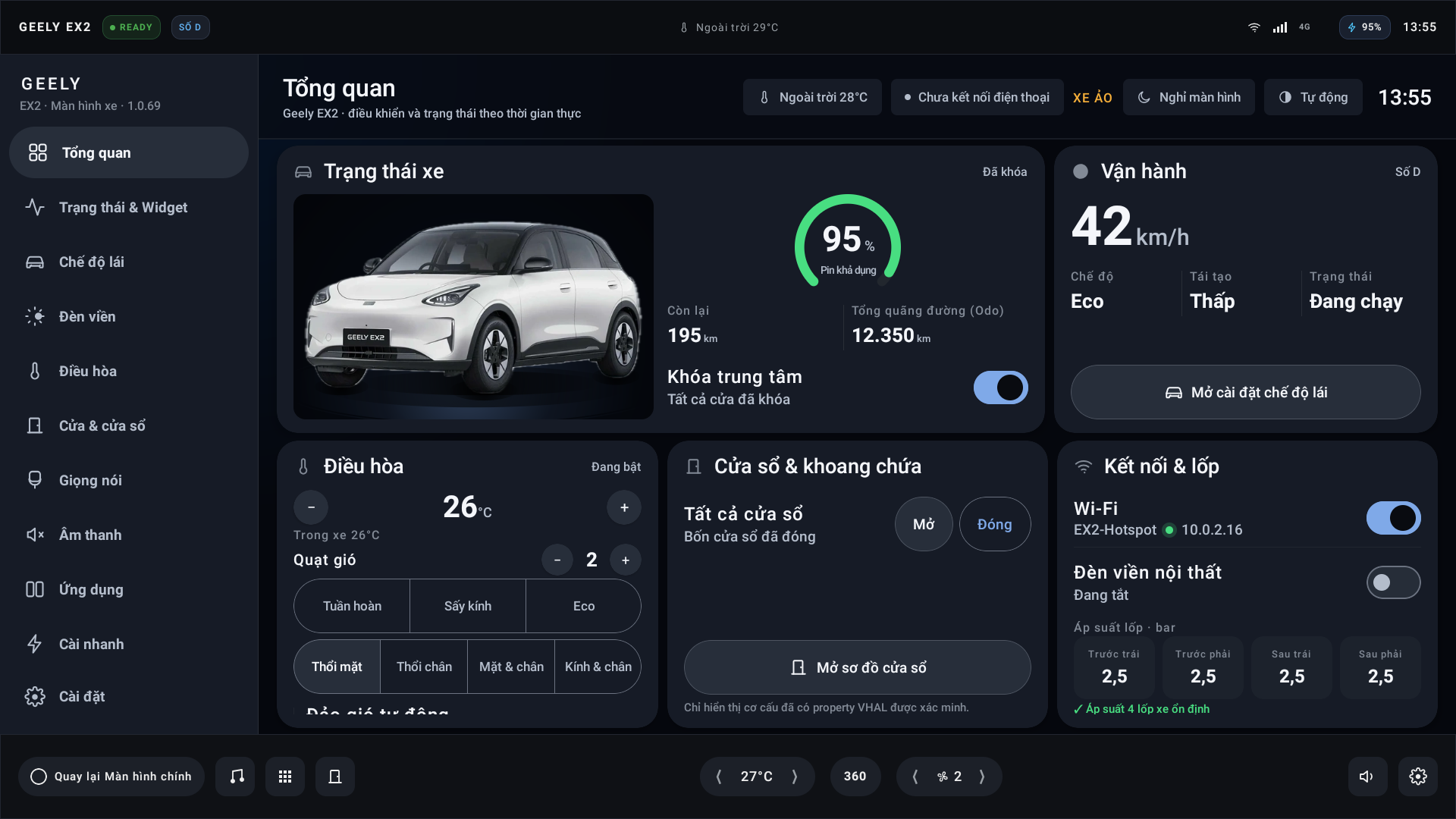Open the apps grid icon in bottom bar
Screen dimensions: 1456x819
point(285,776)
